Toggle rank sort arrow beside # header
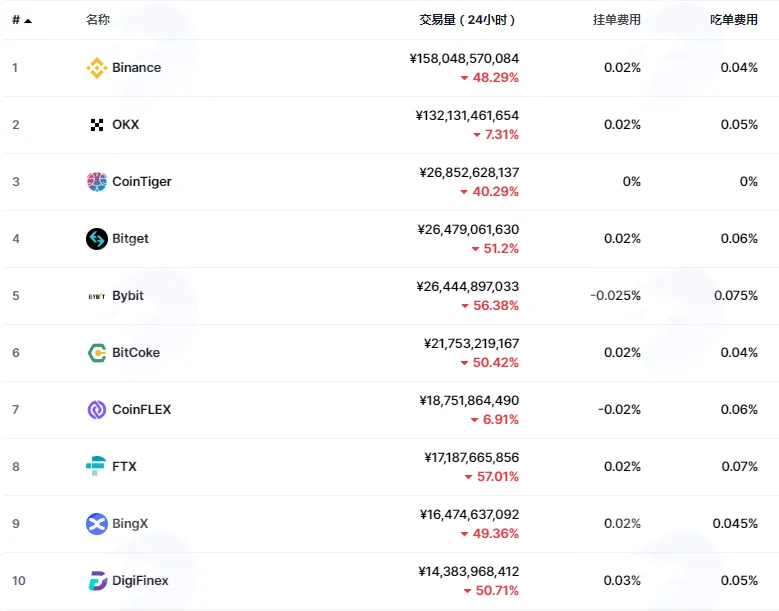Screen dimensions: 779x611 pyautogui.click(x=28, y=20)
